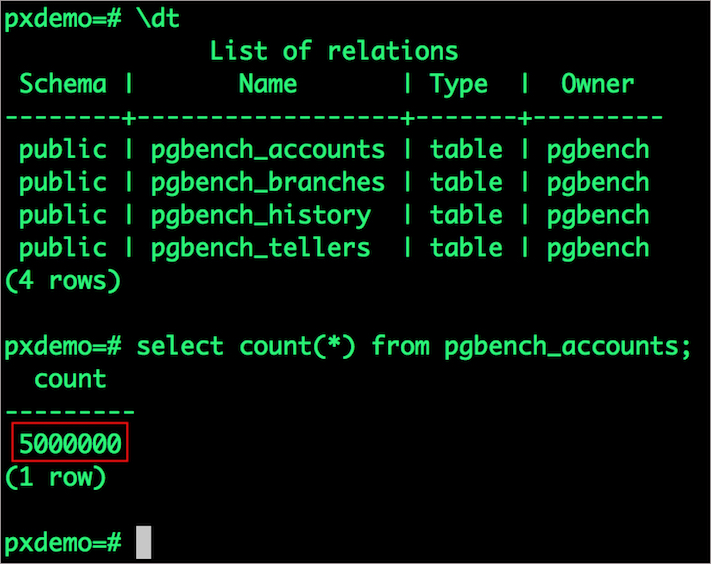Image resolution: width=711 pixels, height=564 pixels.
Task: Click the terminal cursor block at the last prompt
Action: (144, 543)
